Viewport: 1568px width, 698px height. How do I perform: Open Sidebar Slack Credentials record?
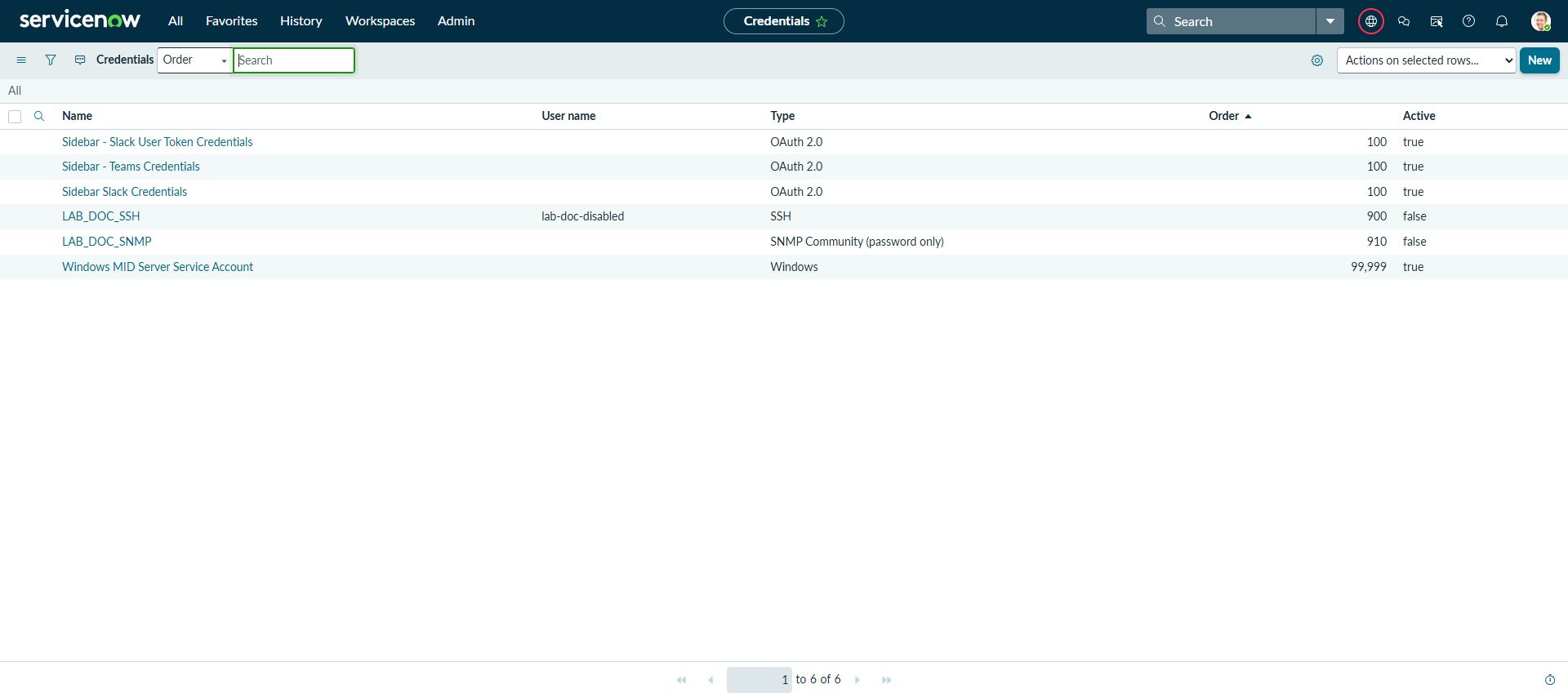coord(125,192)
